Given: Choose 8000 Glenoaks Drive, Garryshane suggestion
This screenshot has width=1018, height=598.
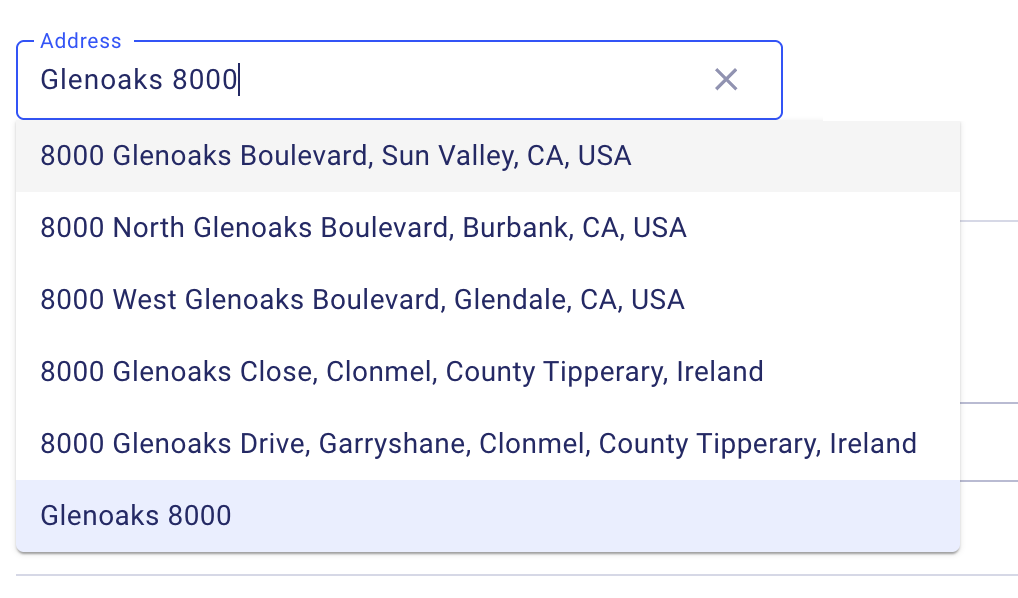Looking at the screenshot, I should coord(478,444).
